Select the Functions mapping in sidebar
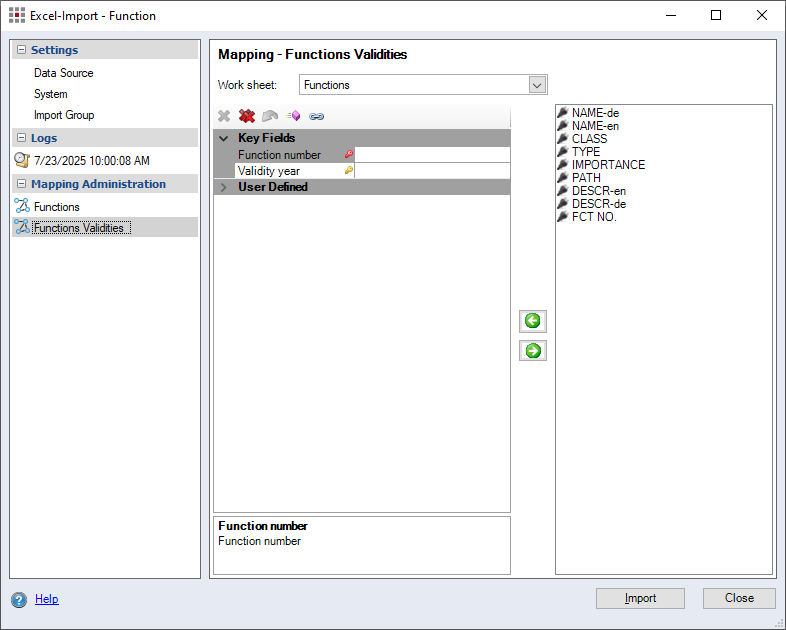 point(56,207)
